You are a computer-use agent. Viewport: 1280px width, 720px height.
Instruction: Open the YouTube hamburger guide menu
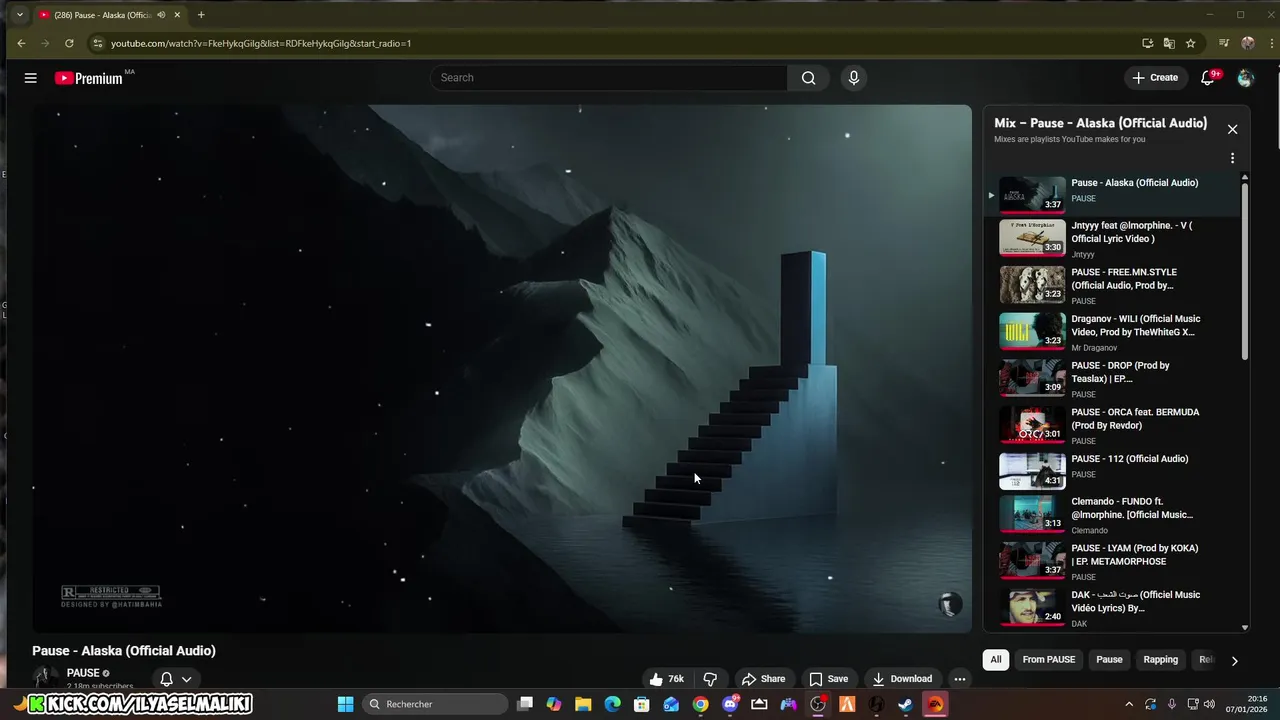point(31,78)
